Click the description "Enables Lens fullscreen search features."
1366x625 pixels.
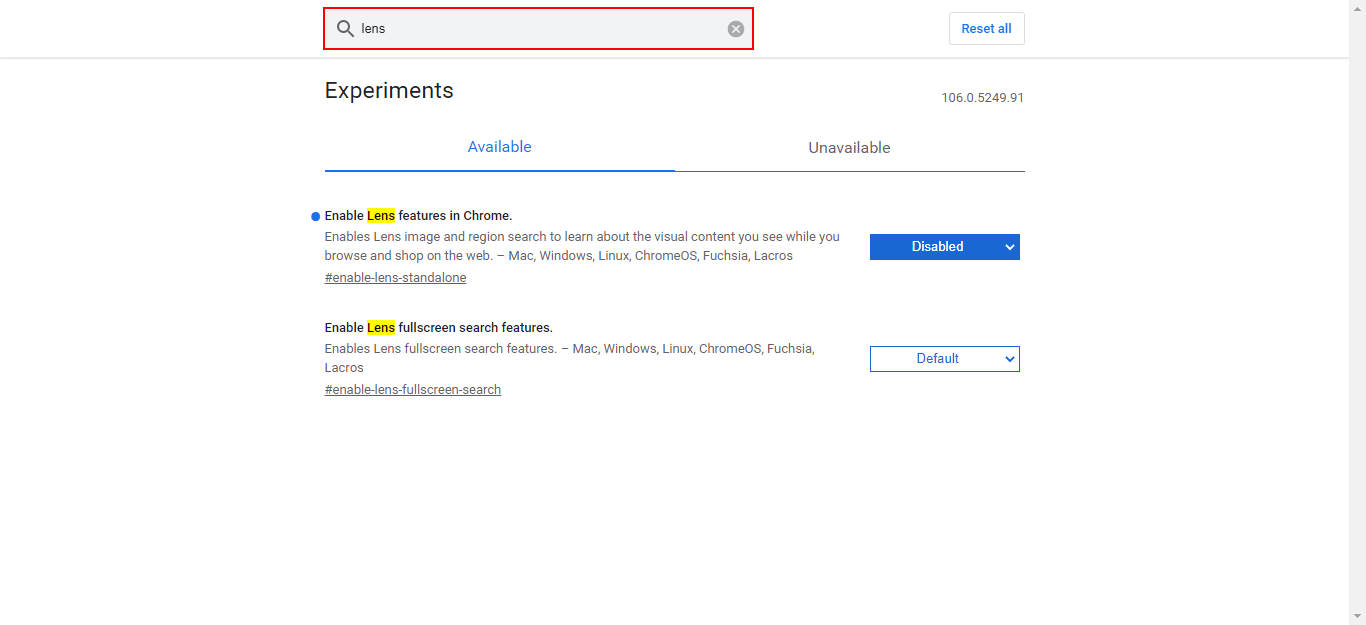point(570,359)
